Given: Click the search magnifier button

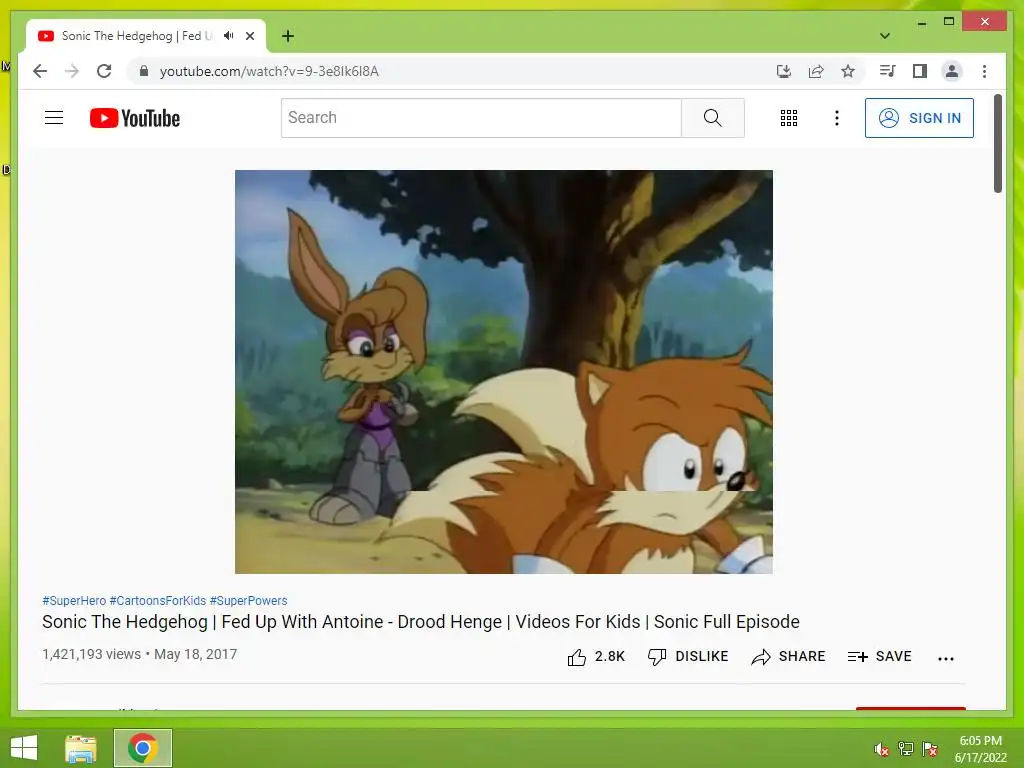Looking at the screenshot, I should (x=712, y=118).
